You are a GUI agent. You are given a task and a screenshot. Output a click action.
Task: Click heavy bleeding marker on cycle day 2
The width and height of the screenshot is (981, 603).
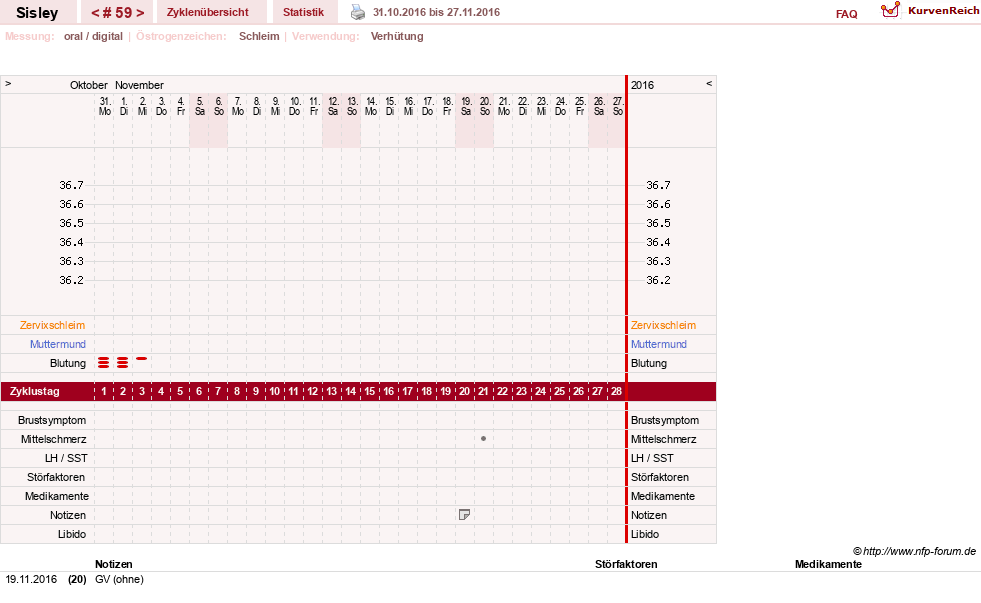tap(123, 363)
